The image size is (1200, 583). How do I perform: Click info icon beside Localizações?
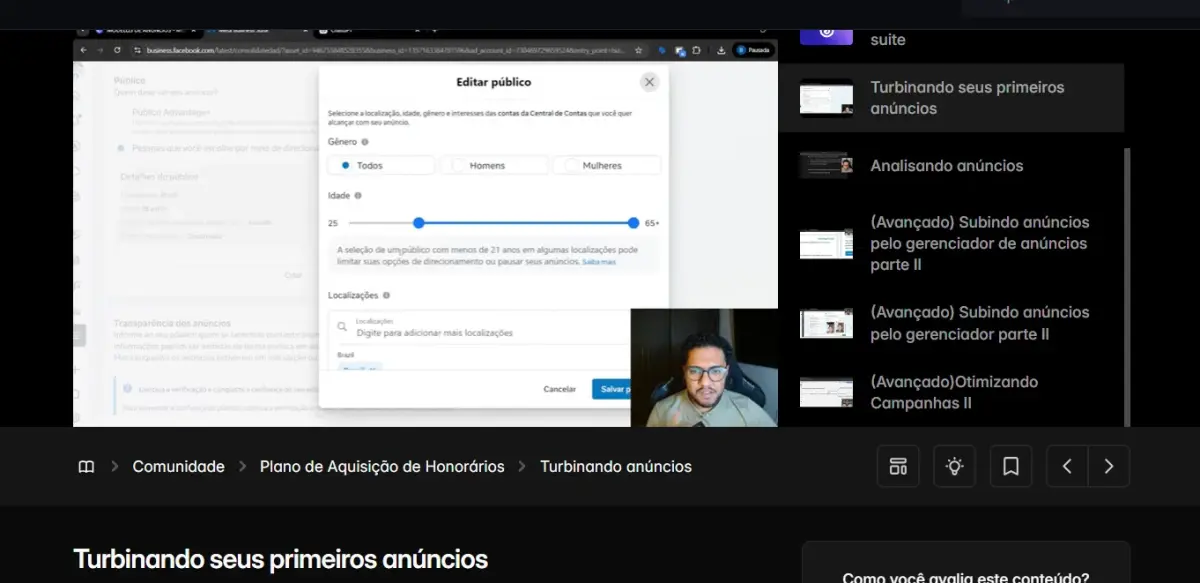386,296
